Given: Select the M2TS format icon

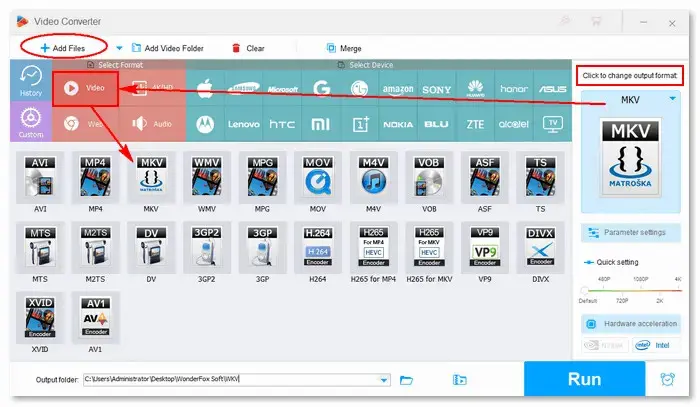Looking at the screenshot, I should coord(95,248).
